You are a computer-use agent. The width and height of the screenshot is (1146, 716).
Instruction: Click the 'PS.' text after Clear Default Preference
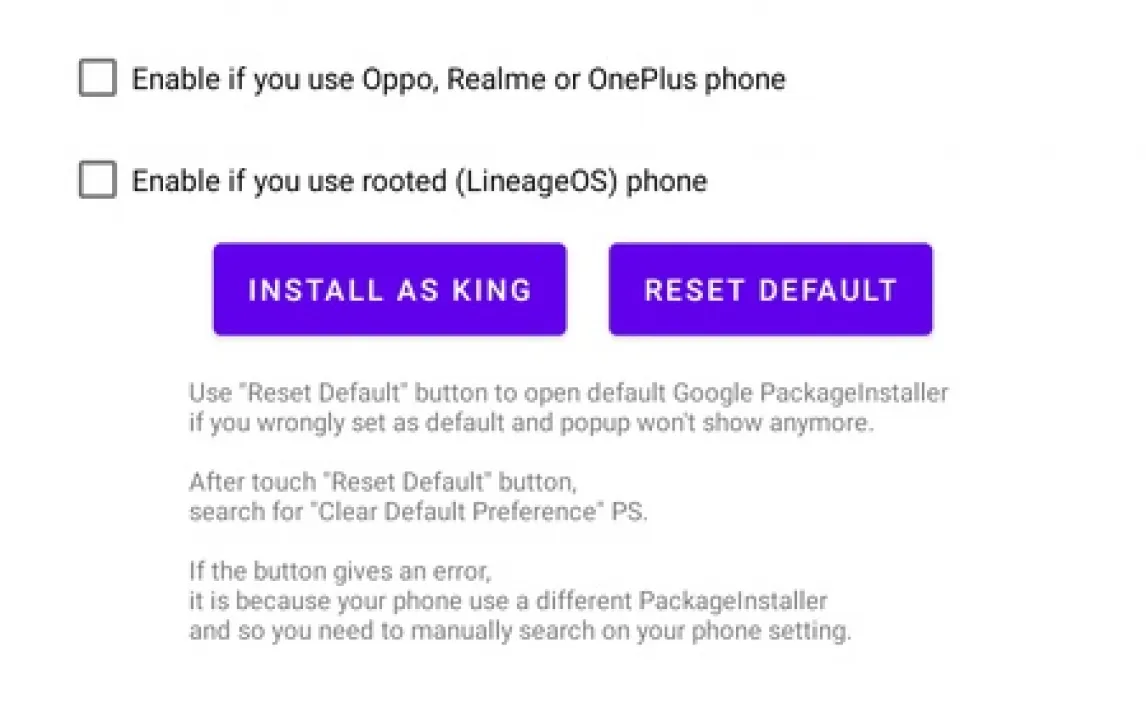tap(631, 512)
